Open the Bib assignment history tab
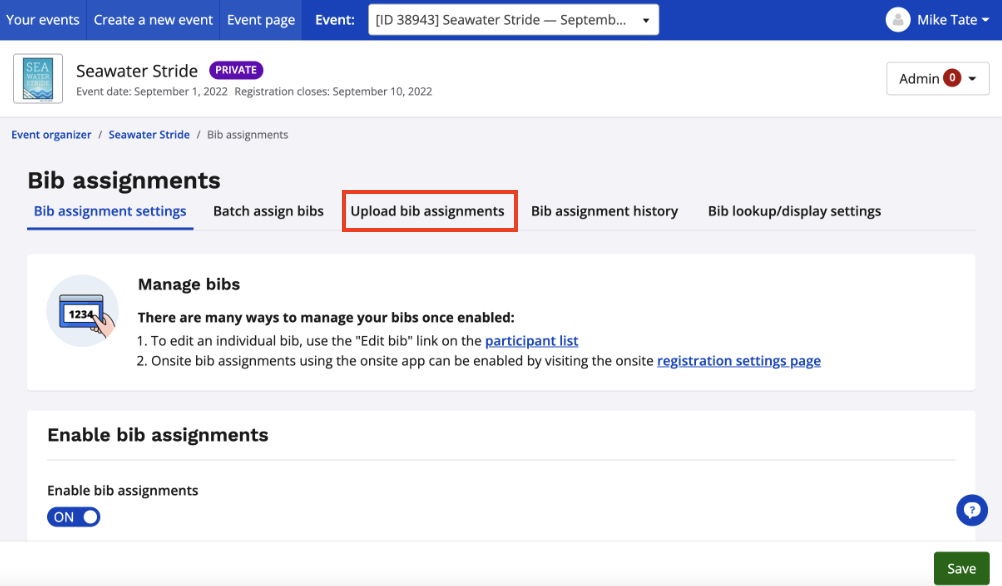 click(604, 212)
